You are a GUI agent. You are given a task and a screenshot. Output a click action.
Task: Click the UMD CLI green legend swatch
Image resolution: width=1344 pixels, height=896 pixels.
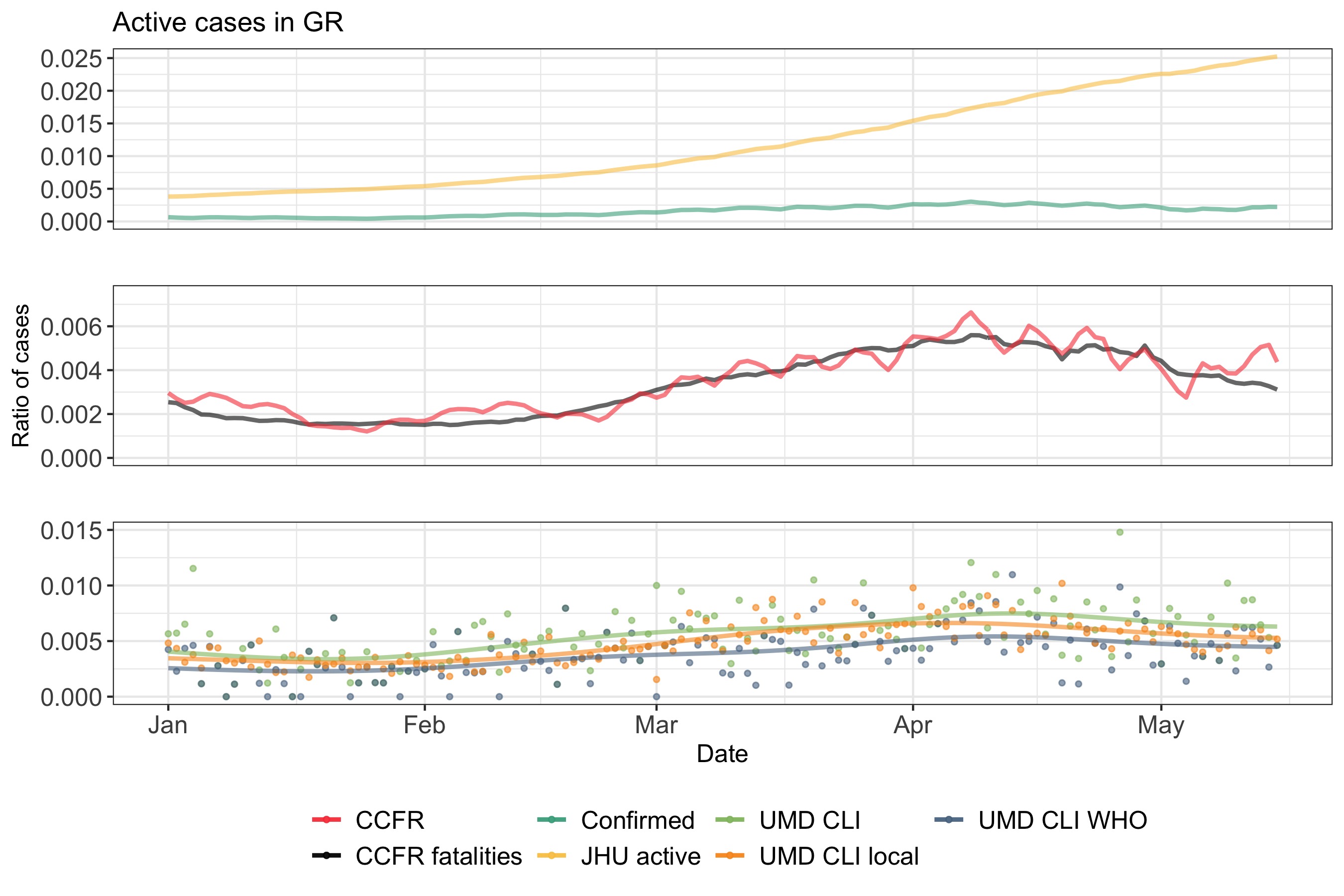pyautogui.click(x=730, y=820)
